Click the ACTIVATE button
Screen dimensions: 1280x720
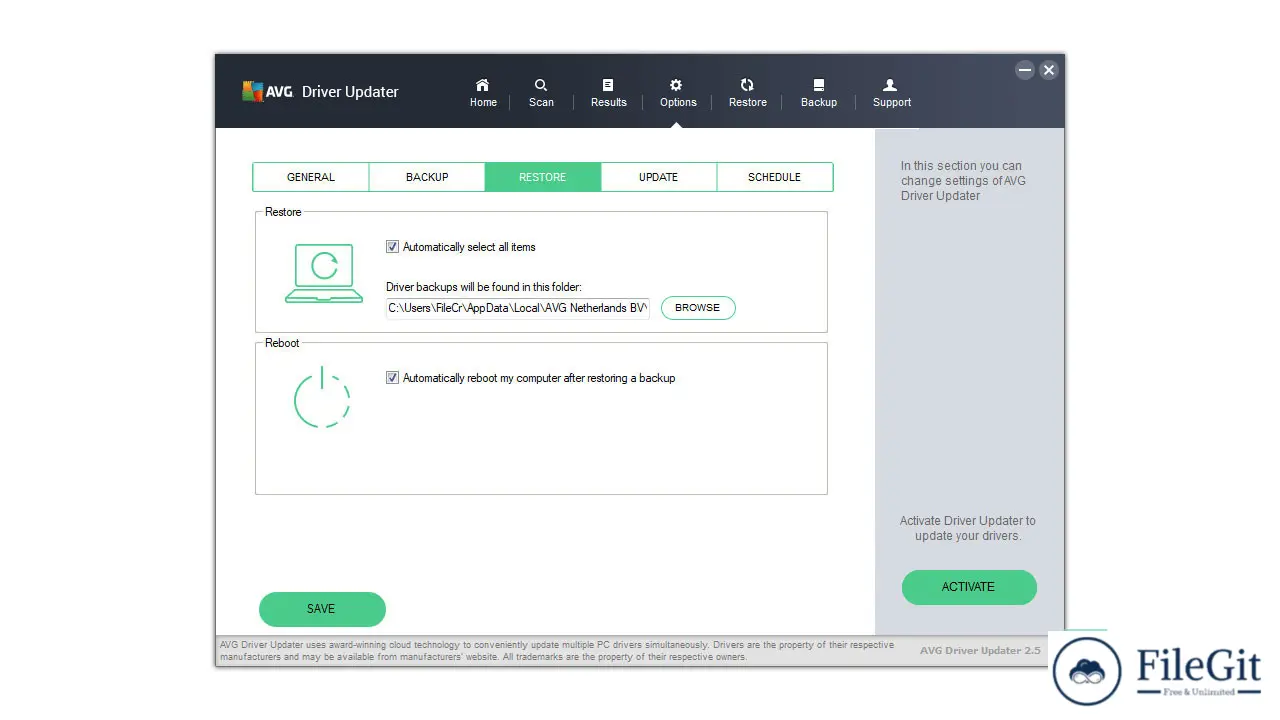tap(969, 587)
